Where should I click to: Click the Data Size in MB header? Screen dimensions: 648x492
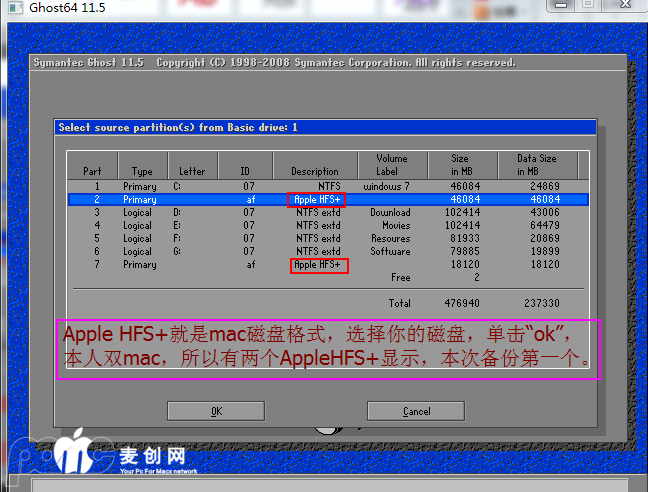[x=537, y=165]
